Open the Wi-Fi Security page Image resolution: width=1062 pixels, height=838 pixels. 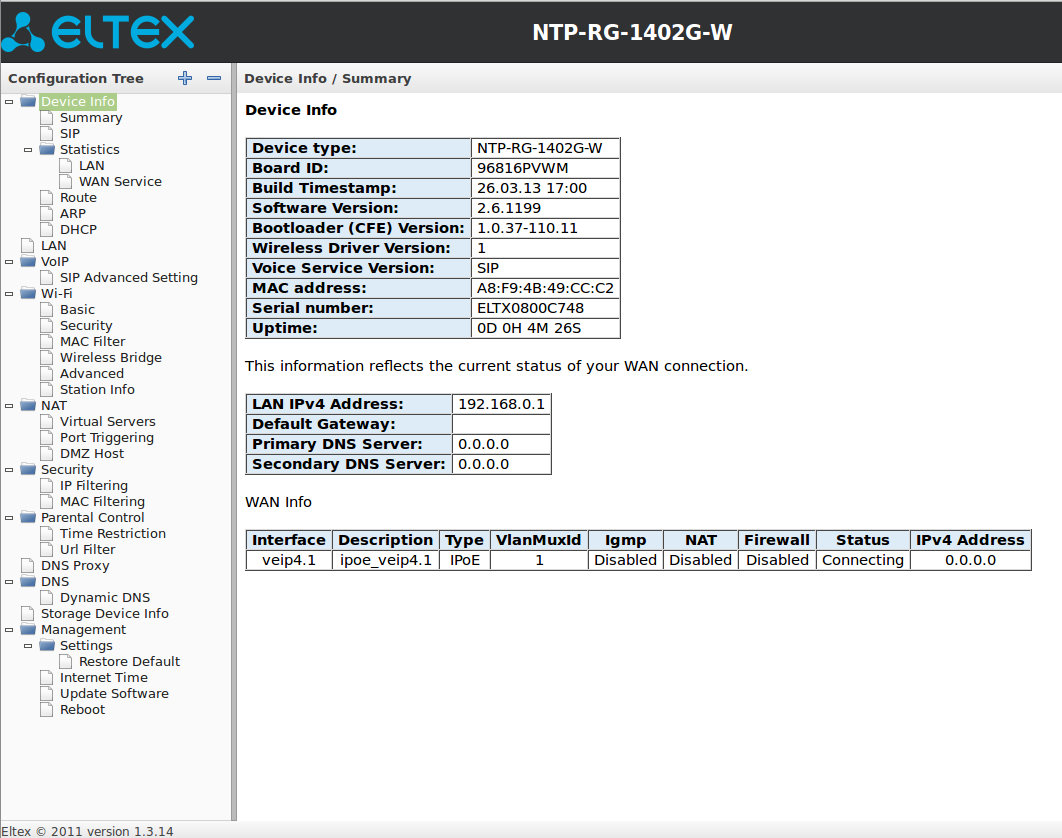86,326
